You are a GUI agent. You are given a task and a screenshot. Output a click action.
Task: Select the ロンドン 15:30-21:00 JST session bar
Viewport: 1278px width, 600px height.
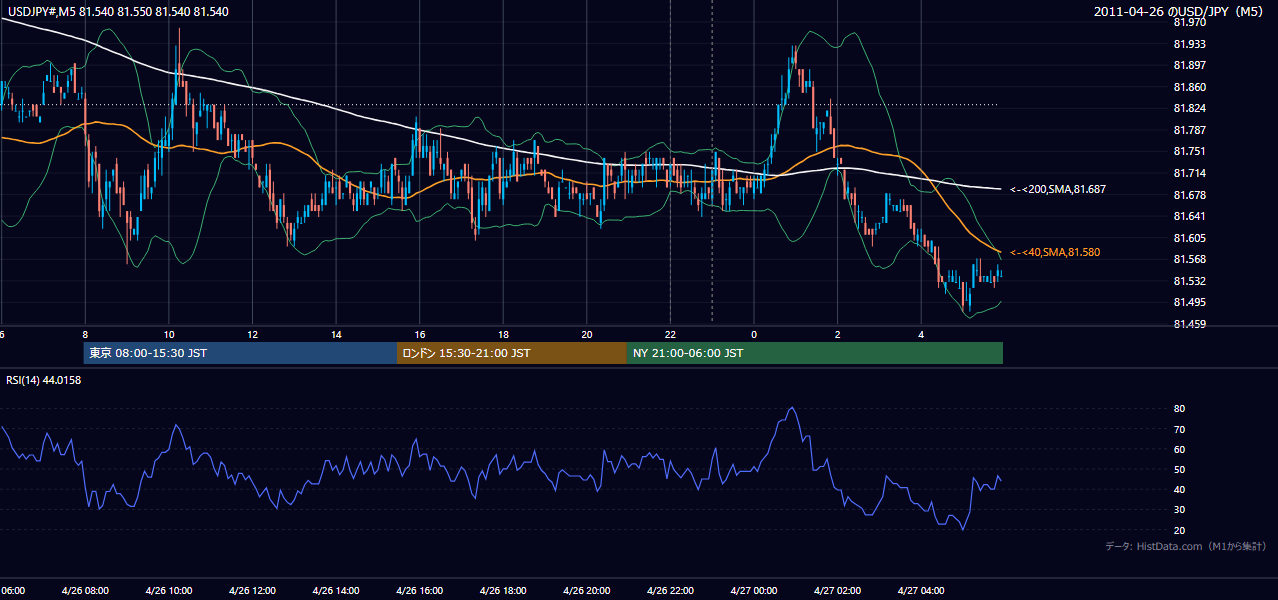click(512, 353)
